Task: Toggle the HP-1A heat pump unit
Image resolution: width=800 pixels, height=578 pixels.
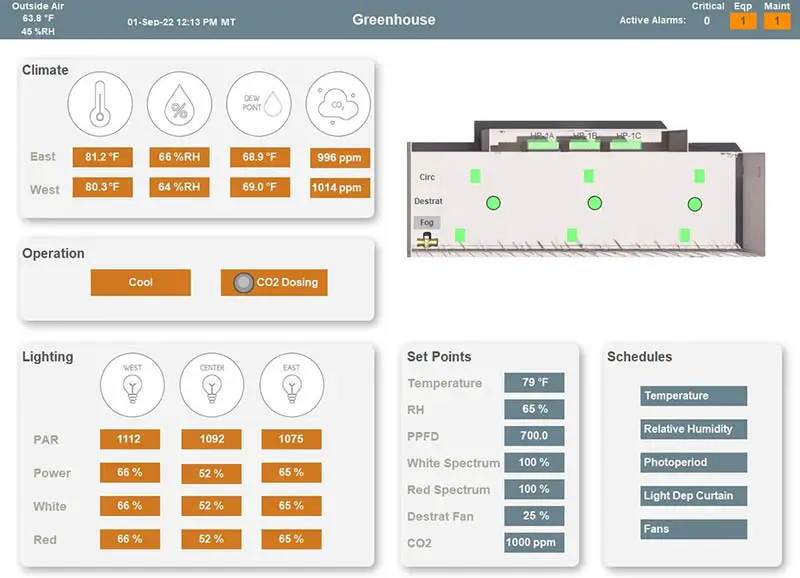Action: (542, 144)
